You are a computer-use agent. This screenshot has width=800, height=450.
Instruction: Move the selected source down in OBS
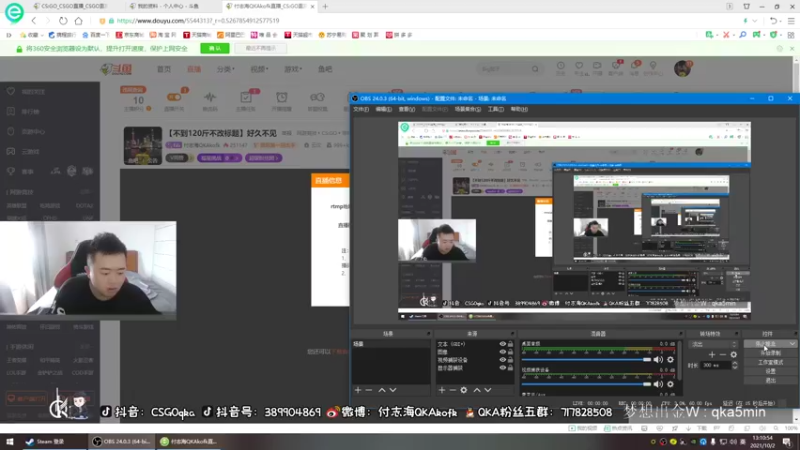point(488,390)
